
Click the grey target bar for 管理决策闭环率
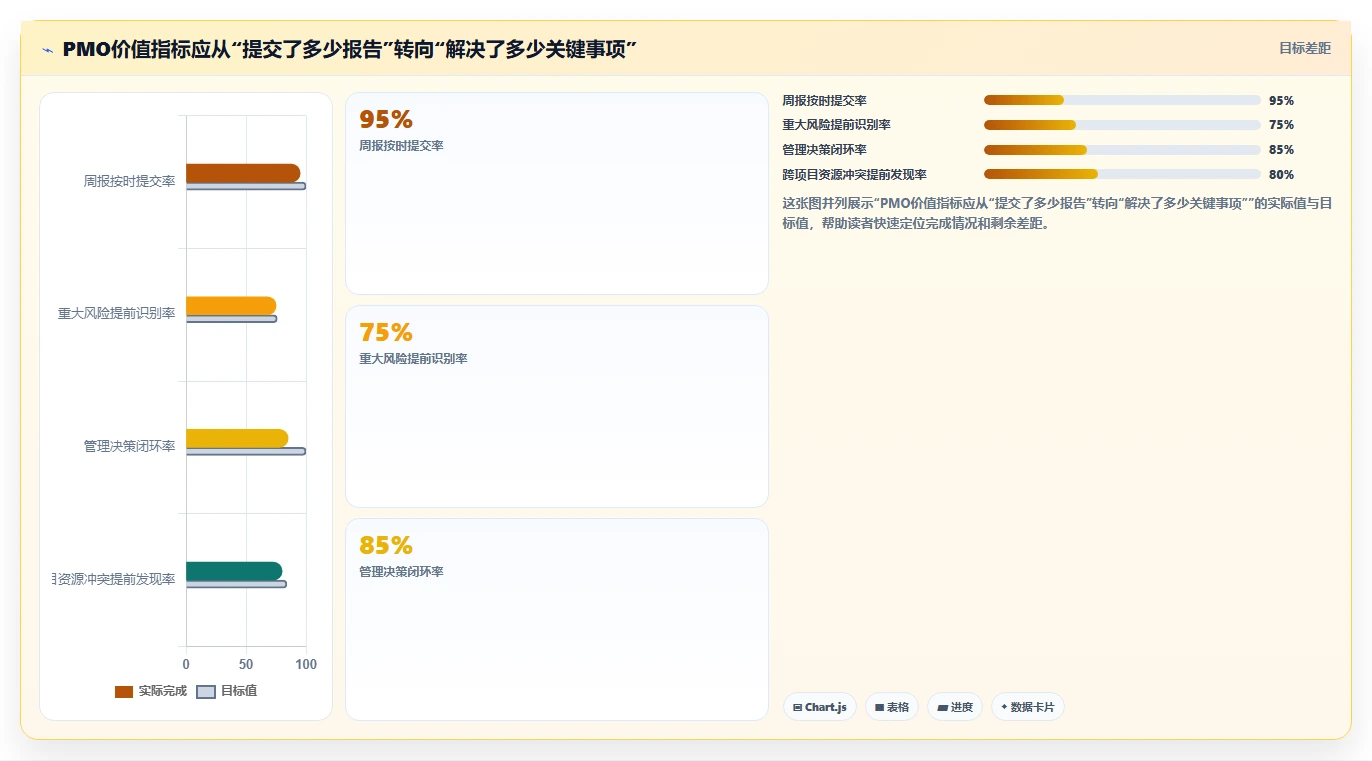[246, 451]
